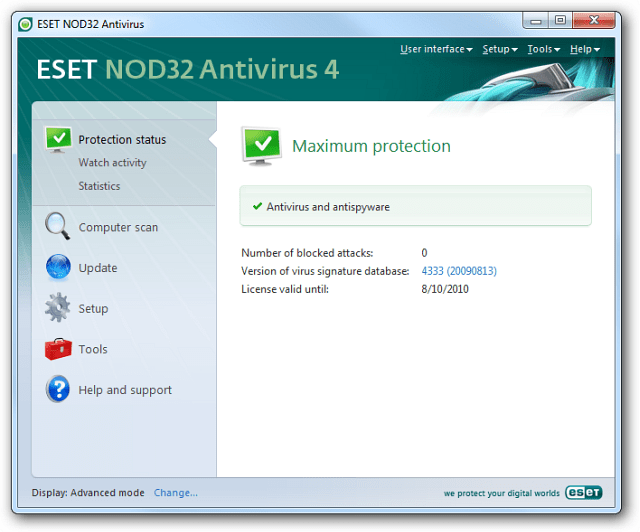
Task: Click the Antivirus and antispyware status entry
Action: point(416,206)
